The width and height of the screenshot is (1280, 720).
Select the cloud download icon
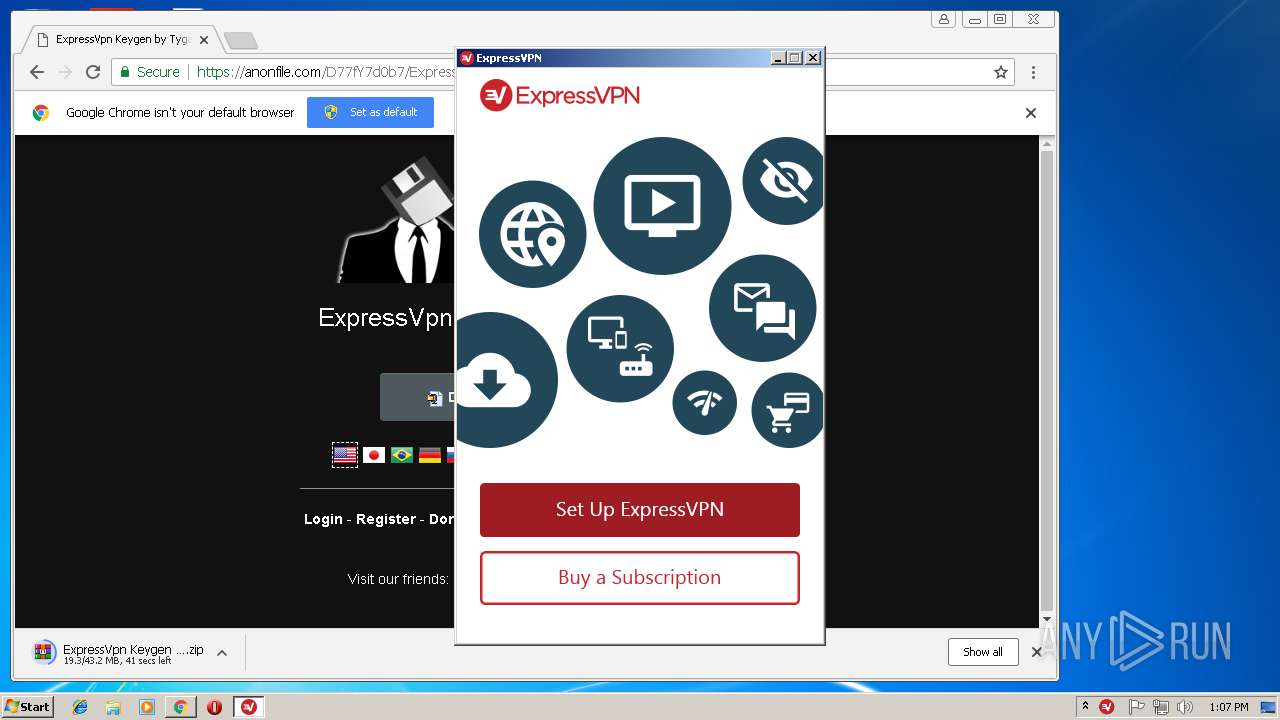(x=506, y=380)
